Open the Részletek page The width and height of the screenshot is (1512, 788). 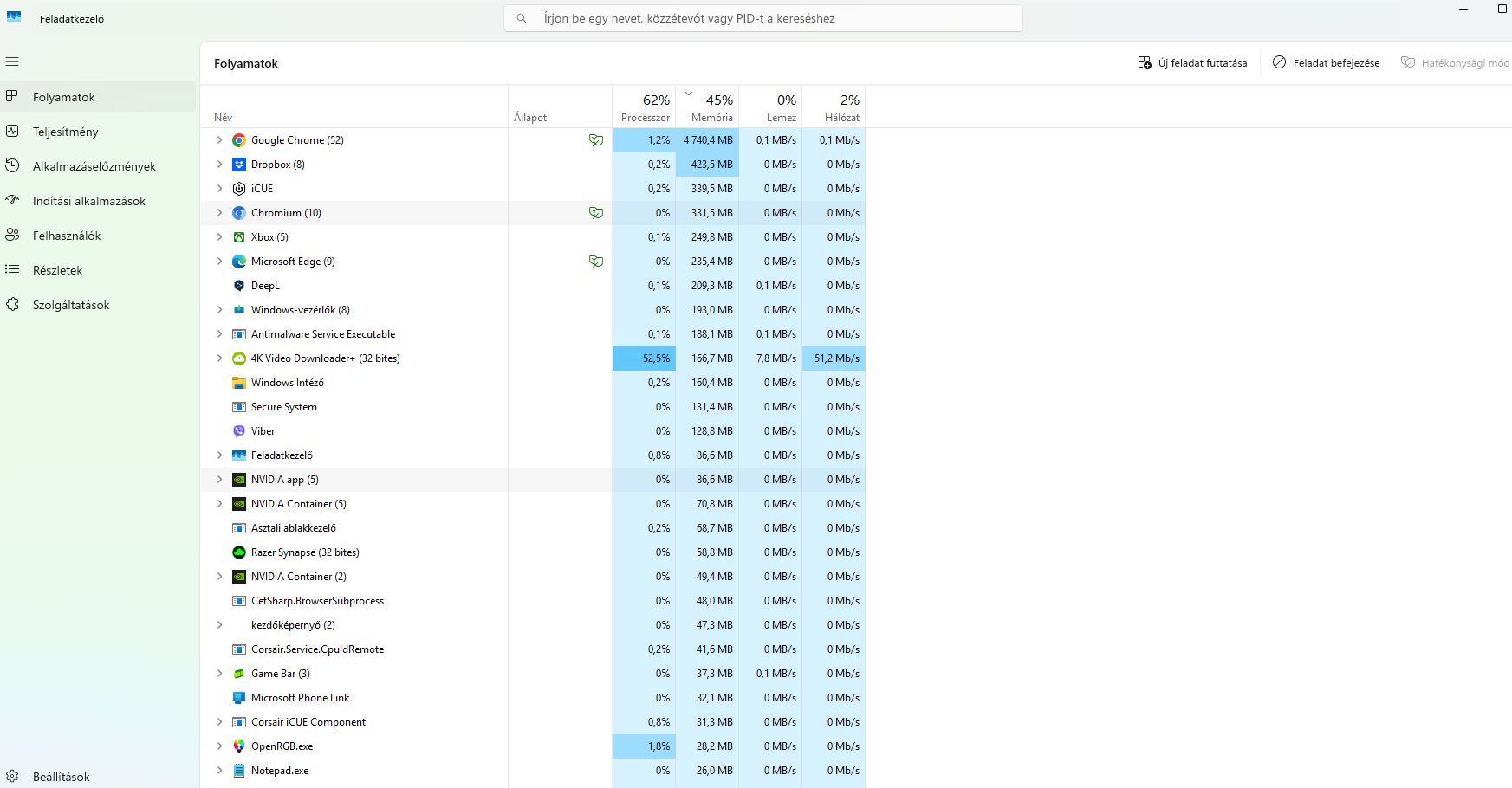(x=98, y=270)
